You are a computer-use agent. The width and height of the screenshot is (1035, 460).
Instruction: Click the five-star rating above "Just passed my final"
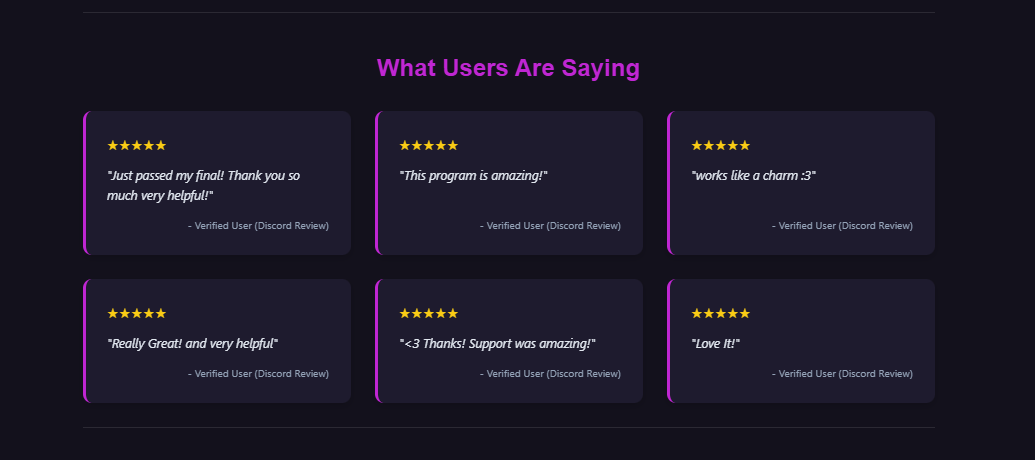(x=136, y=146)
